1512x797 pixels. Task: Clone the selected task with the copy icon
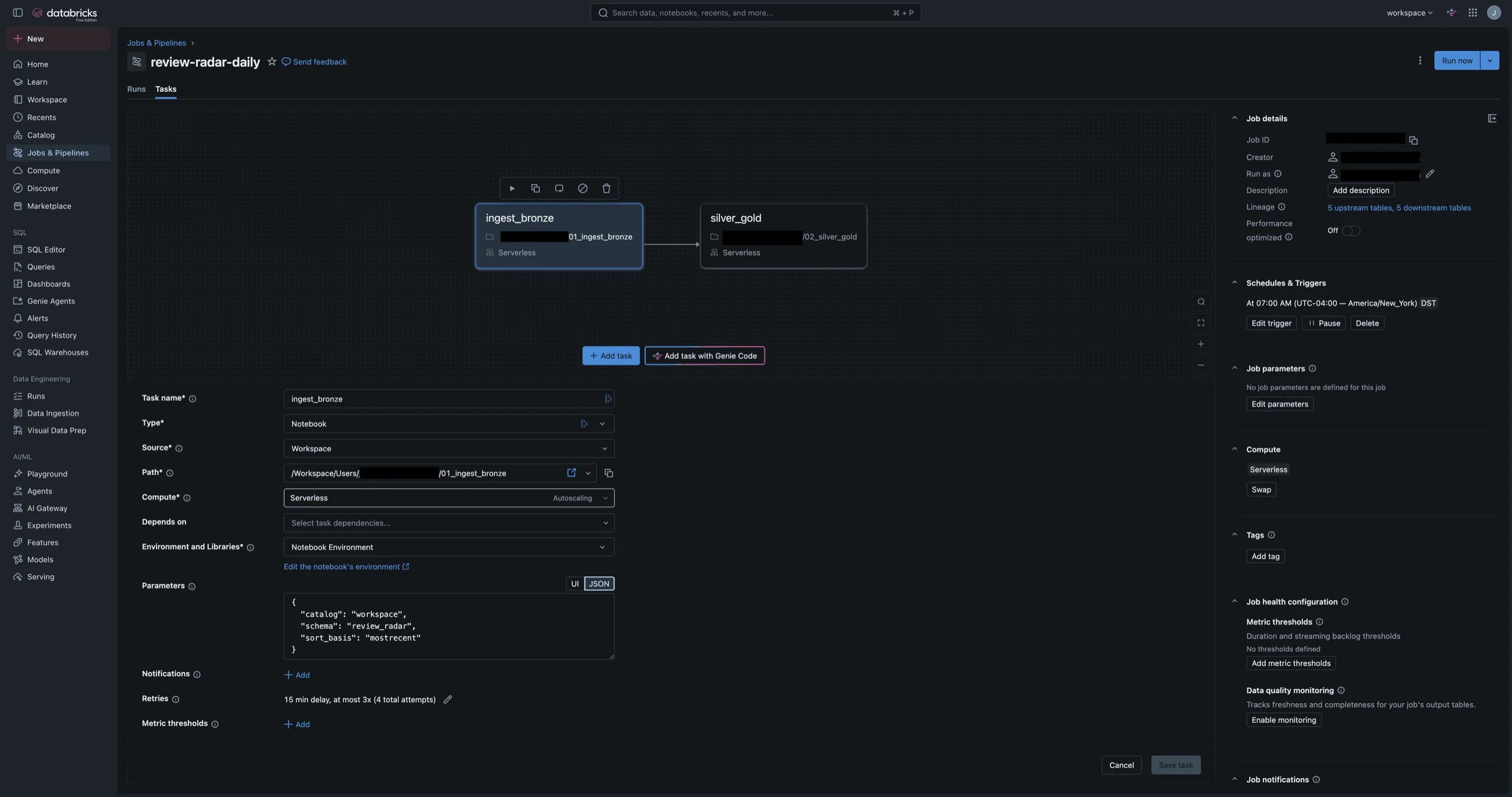click(535, 188)
